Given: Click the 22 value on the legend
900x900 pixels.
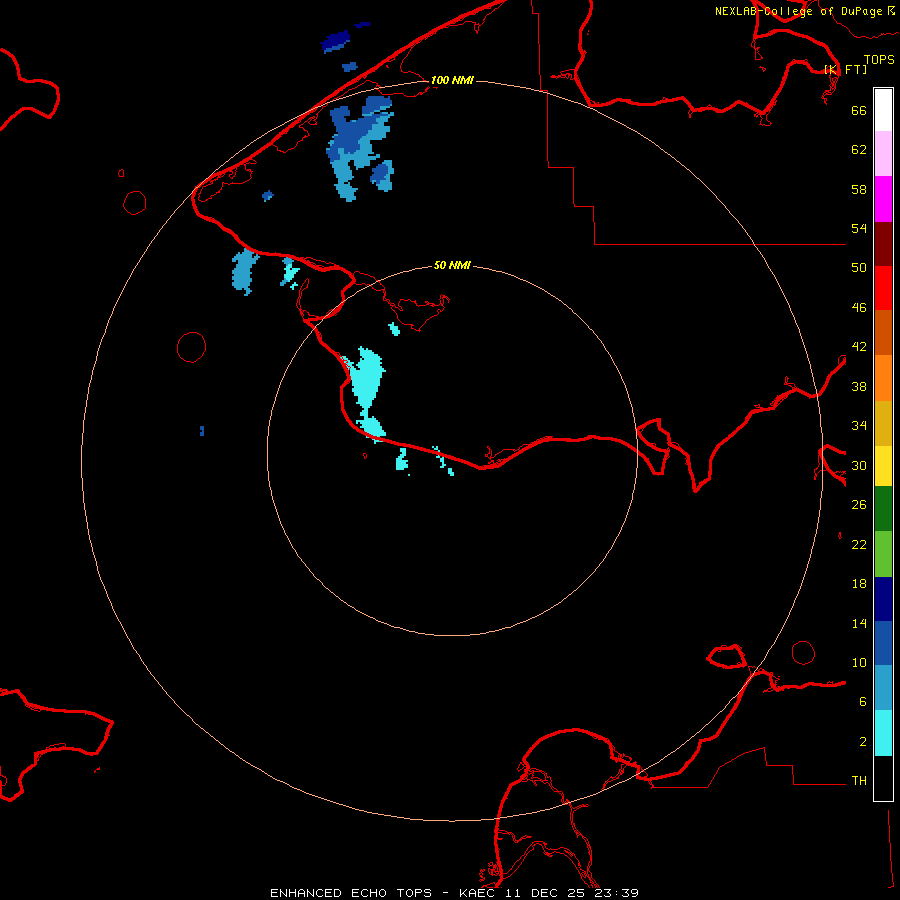Looking at the screenshot, I should tap(859, 545).
